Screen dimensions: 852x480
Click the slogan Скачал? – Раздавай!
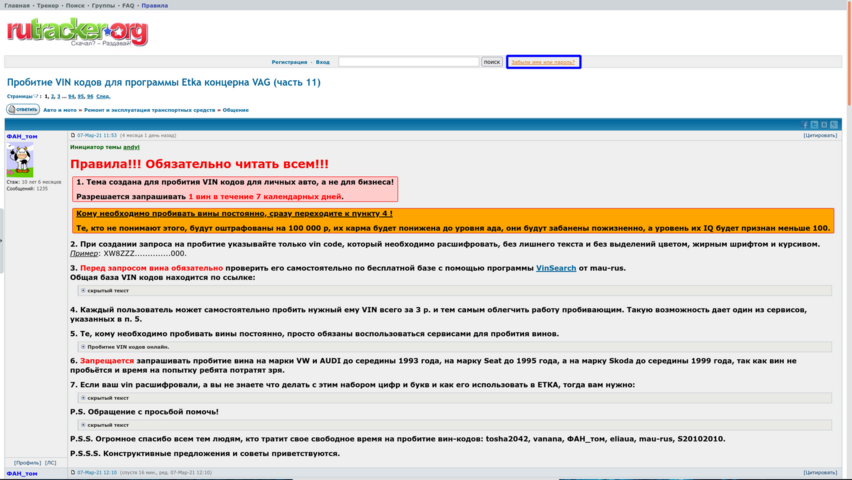101,43
